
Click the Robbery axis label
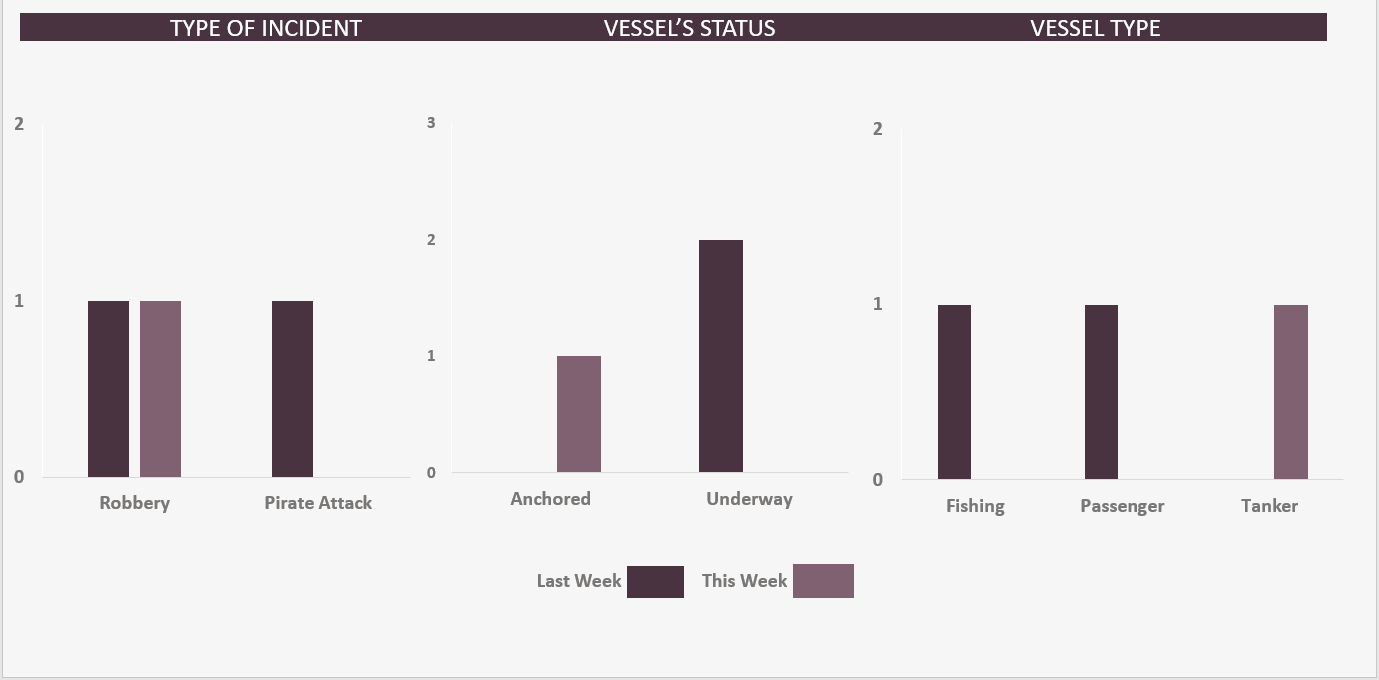click(135, 503)
